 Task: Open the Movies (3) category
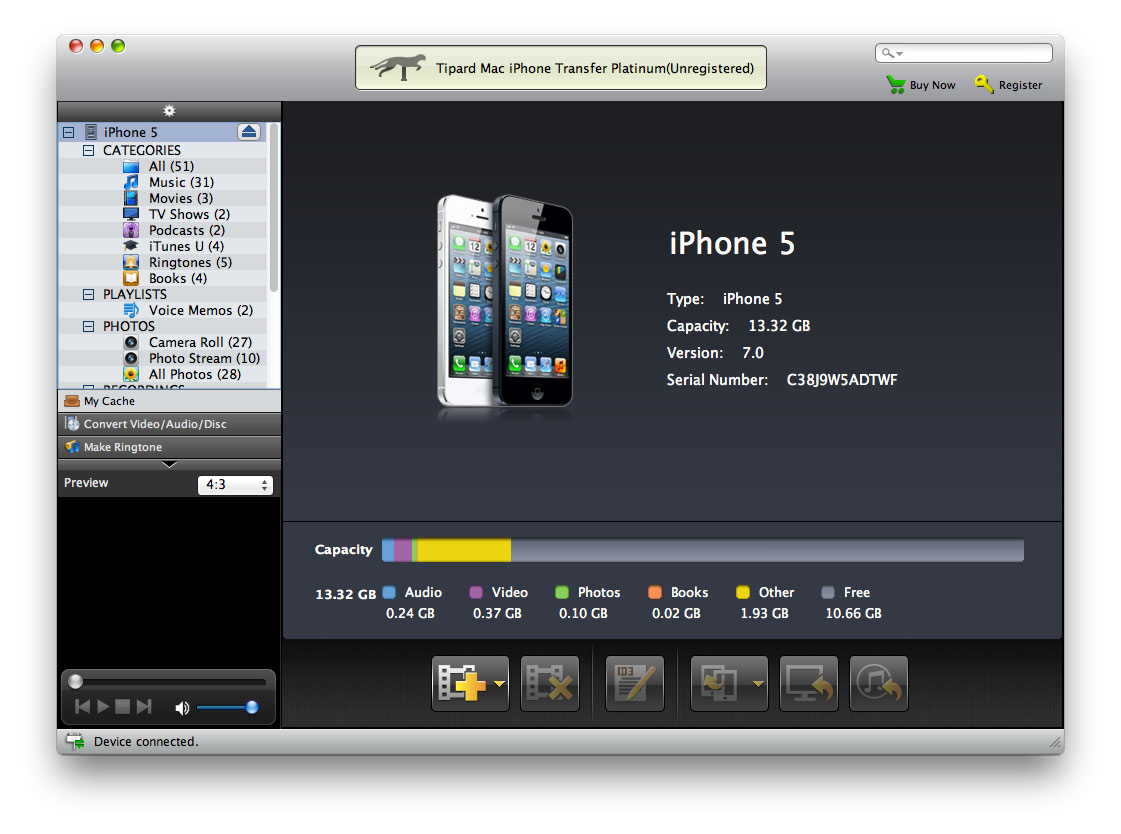point(180,198)
